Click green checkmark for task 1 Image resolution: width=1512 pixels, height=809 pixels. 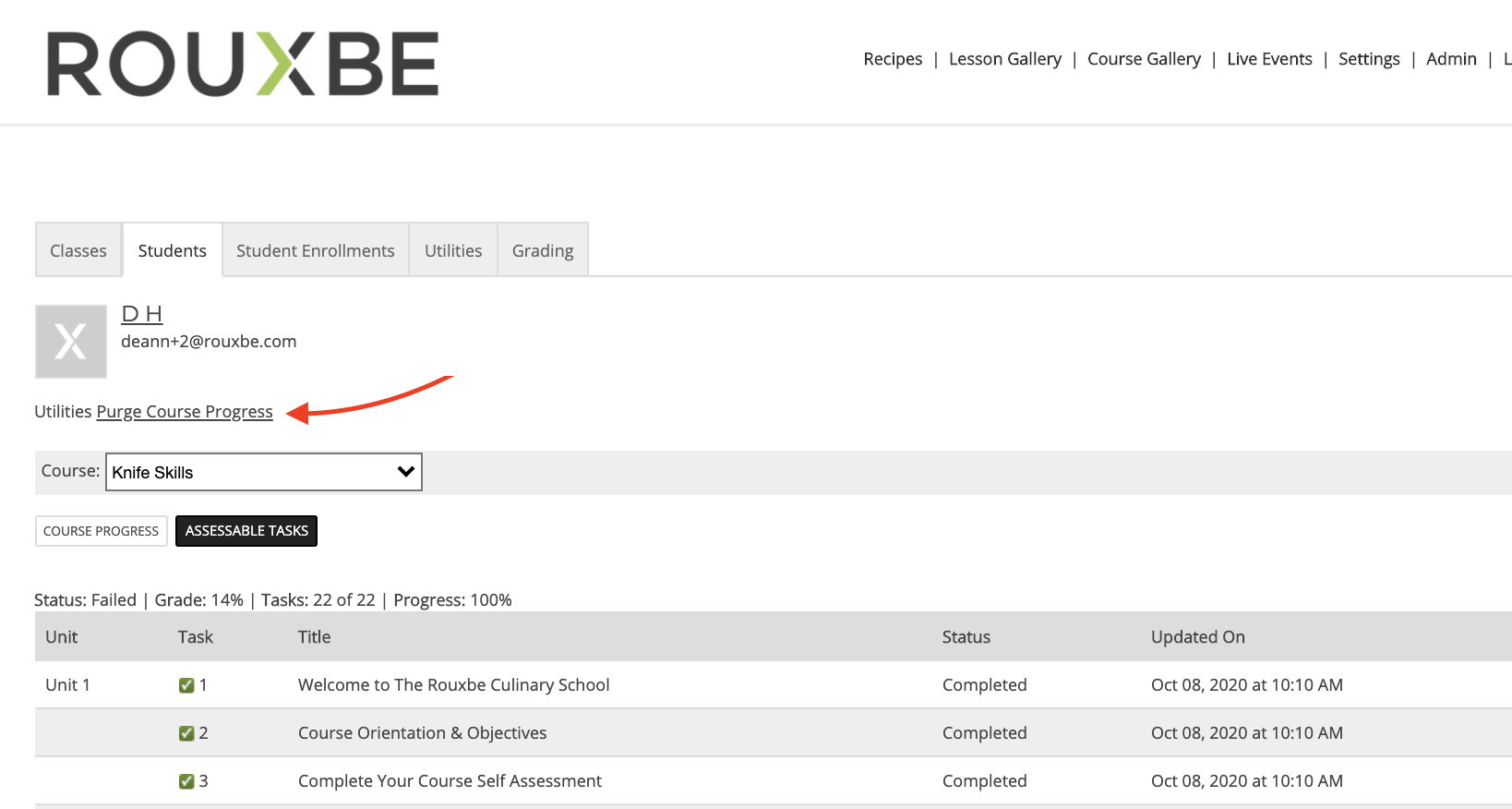pyautogui.click(x=186, y=685)
